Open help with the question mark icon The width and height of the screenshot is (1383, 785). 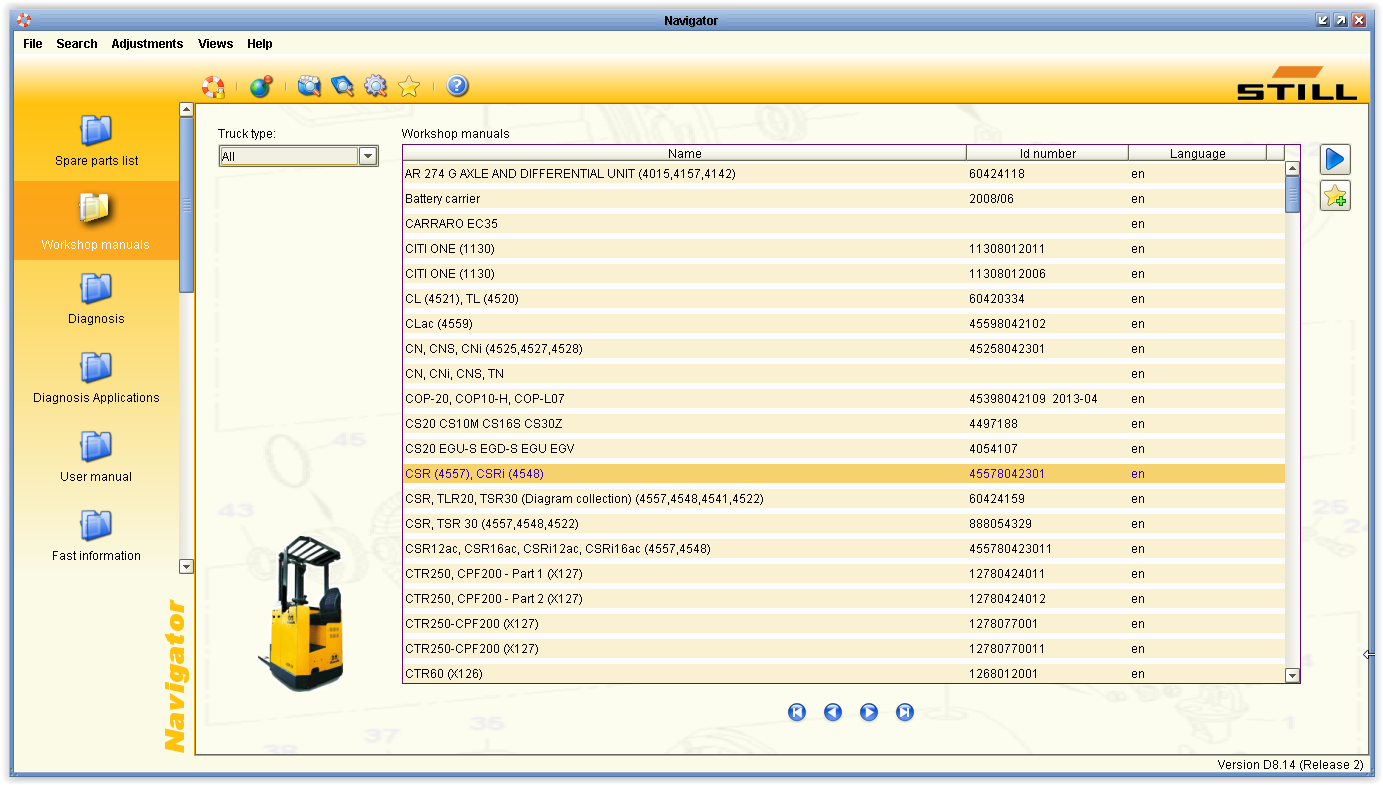457,86
